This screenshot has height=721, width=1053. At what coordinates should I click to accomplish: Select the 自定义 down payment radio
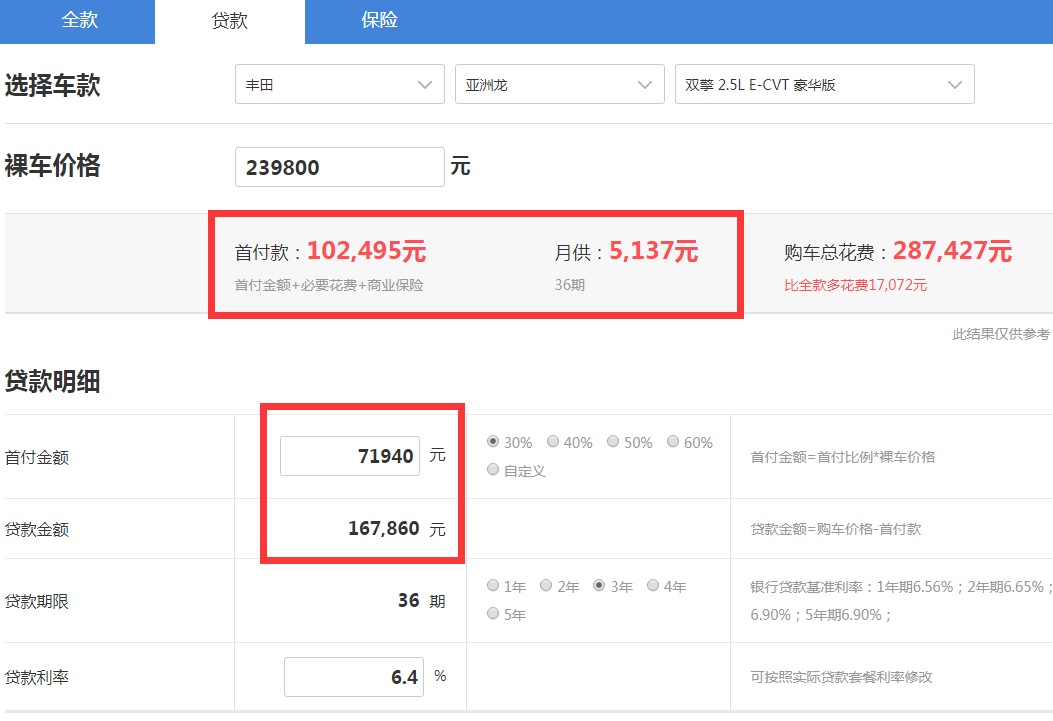point(493,470)
